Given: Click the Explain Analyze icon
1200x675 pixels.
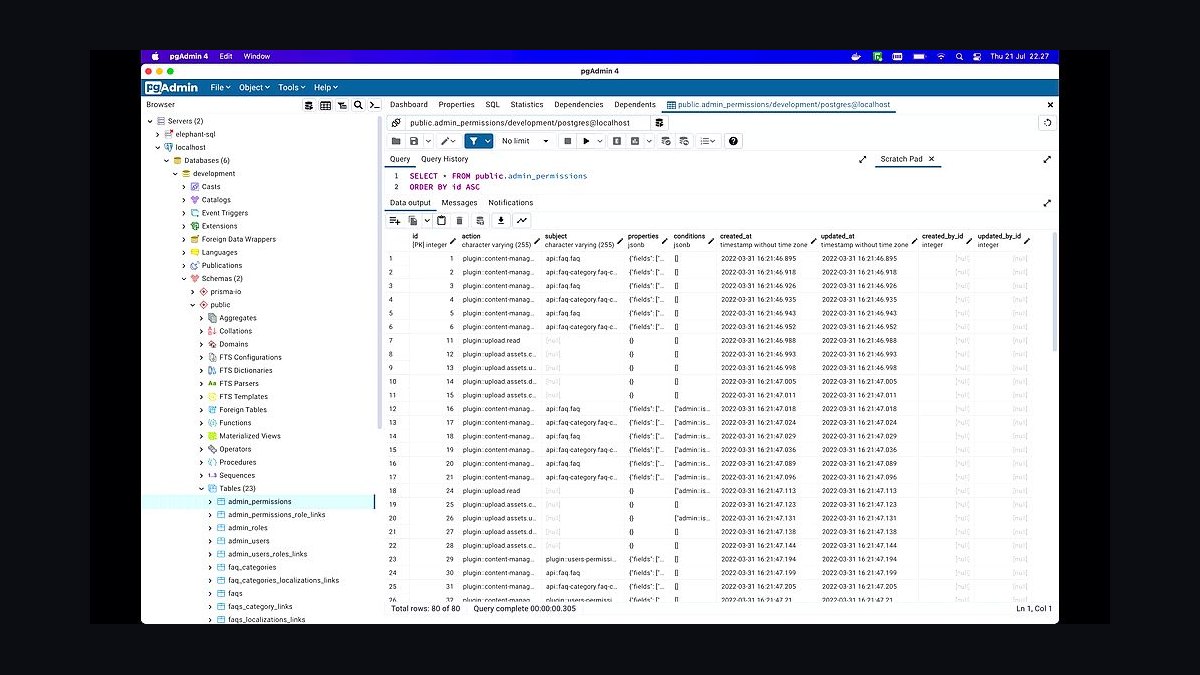Looking at the screenshot, I should pos(635,141).
